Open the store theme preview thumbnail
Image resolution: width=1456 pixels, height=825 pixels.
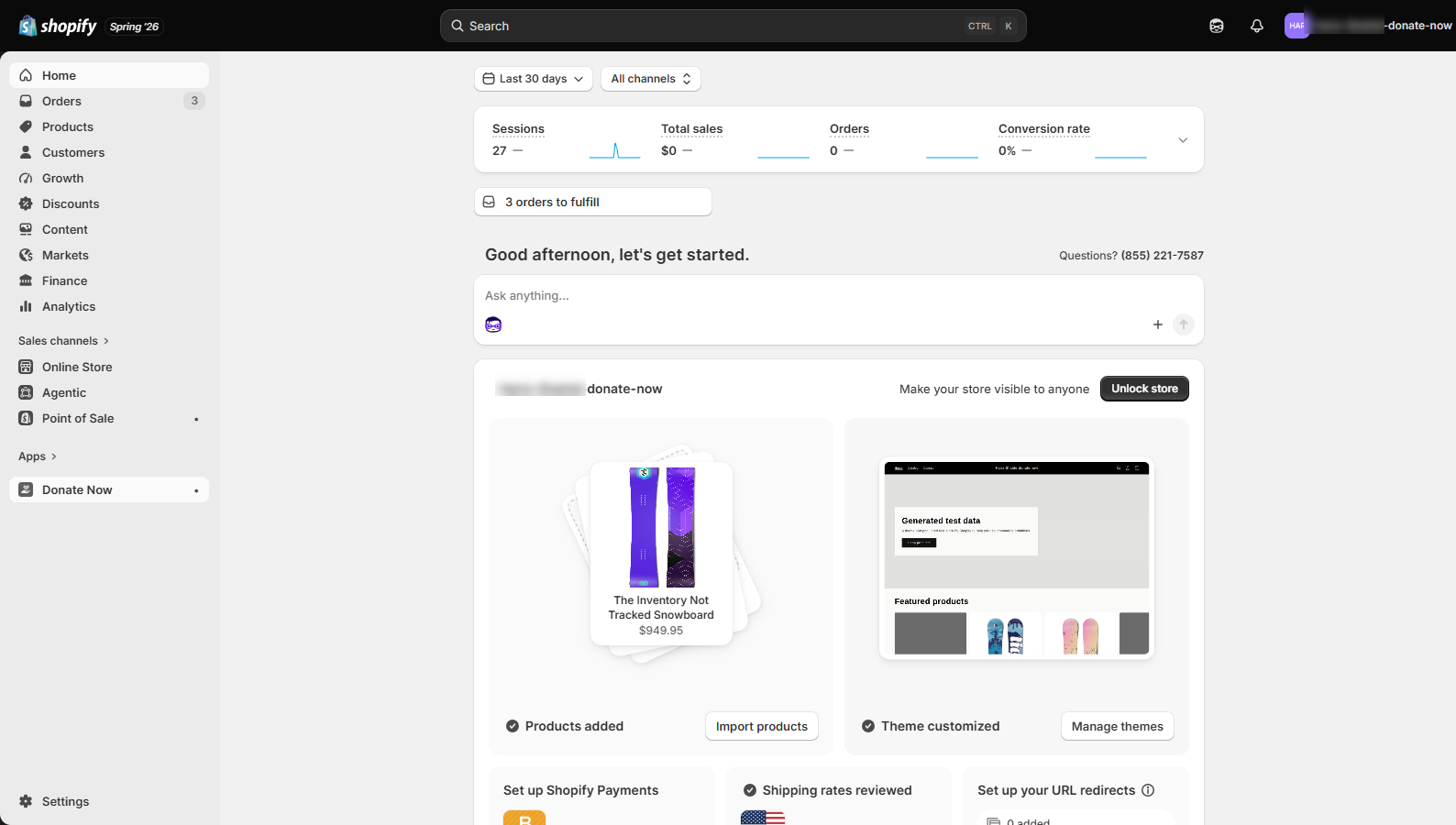(1017, 559)
